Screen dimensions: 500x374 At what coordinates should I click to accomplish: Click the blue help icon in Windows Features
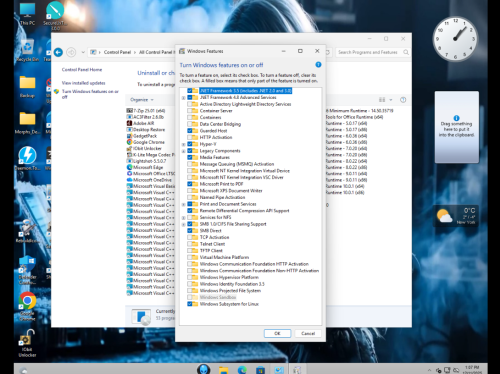pyautogui.click(x=318, y=65)
